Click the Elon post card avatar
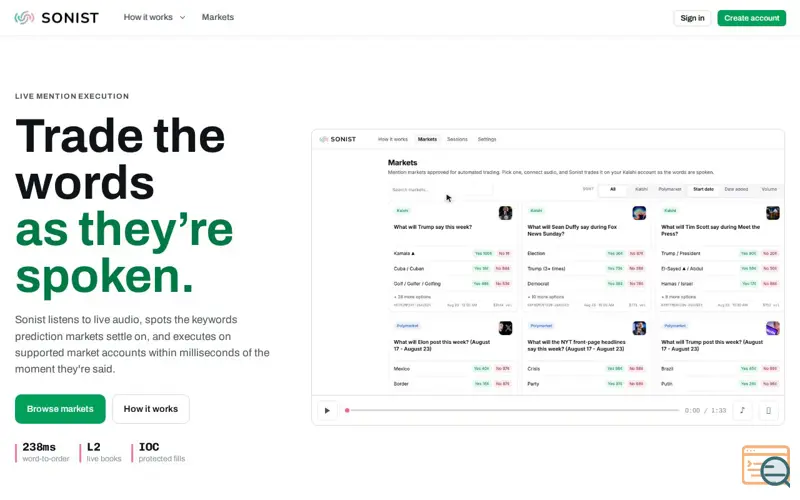 tap(505, 328)
